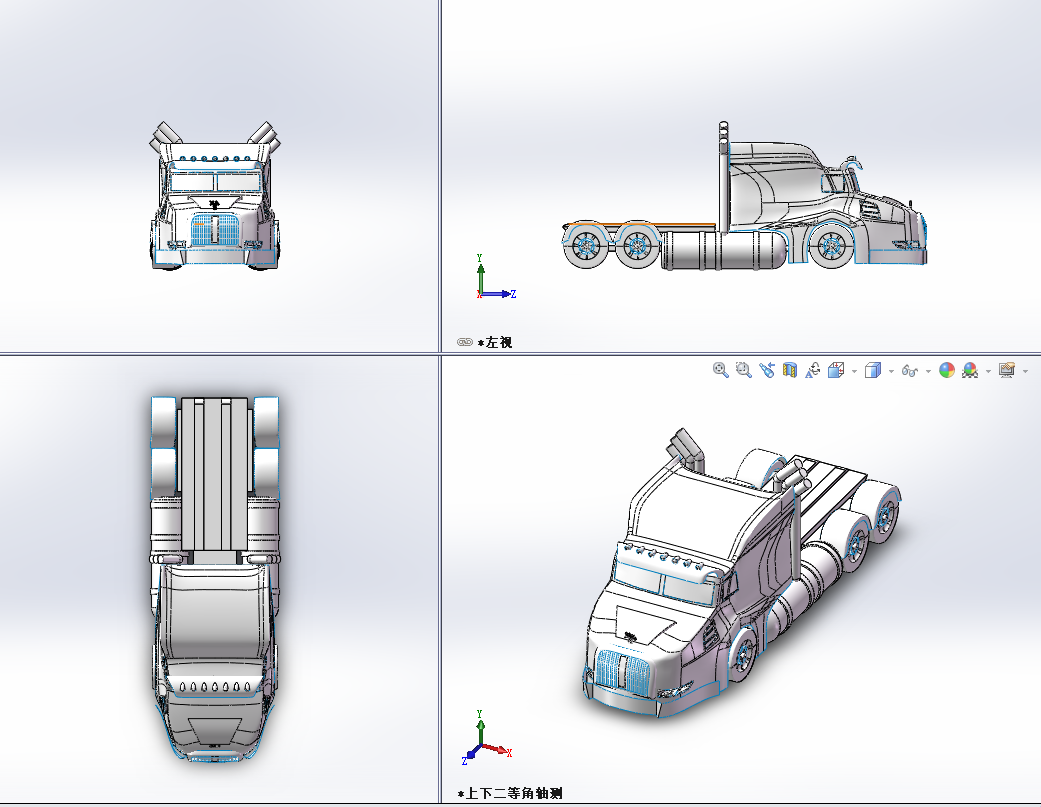Open the Dynamic Annotation Views icon
This screenshot has height=807, width=1041.
coord(813,370)
